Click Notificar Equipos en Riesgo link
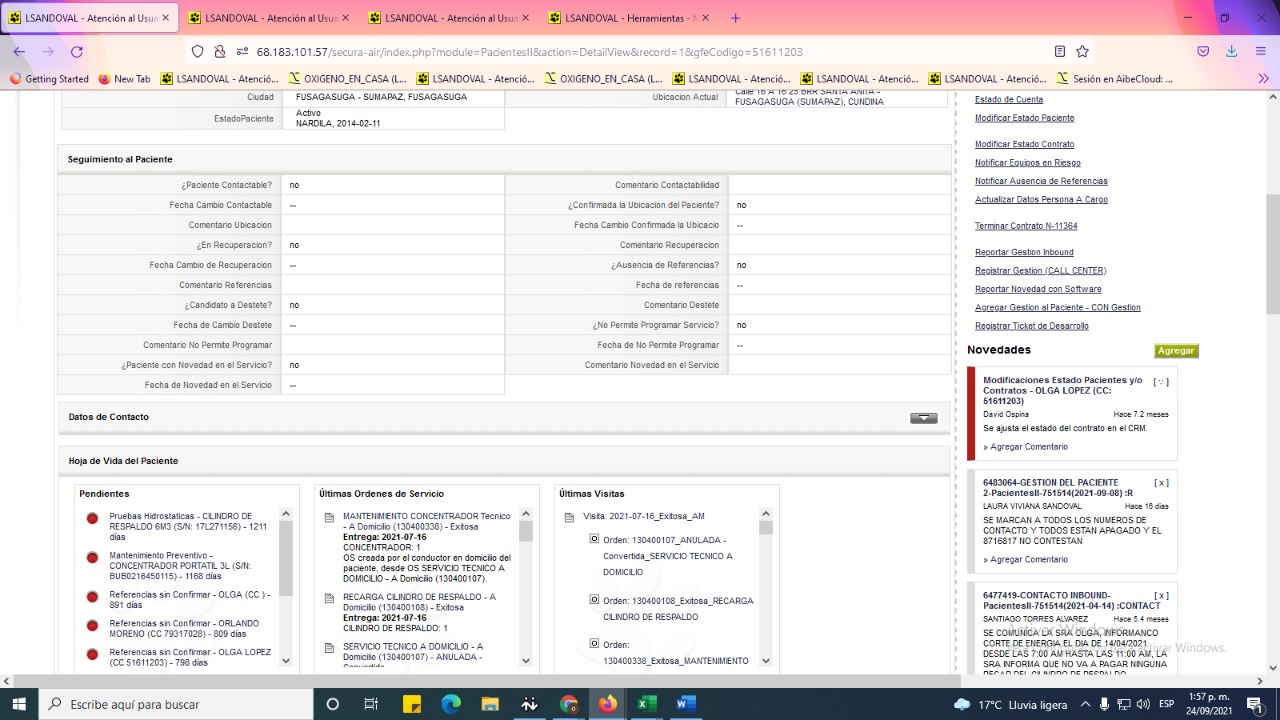Viewport: 1280px width, 720px height. click(x=1028, y=163)
